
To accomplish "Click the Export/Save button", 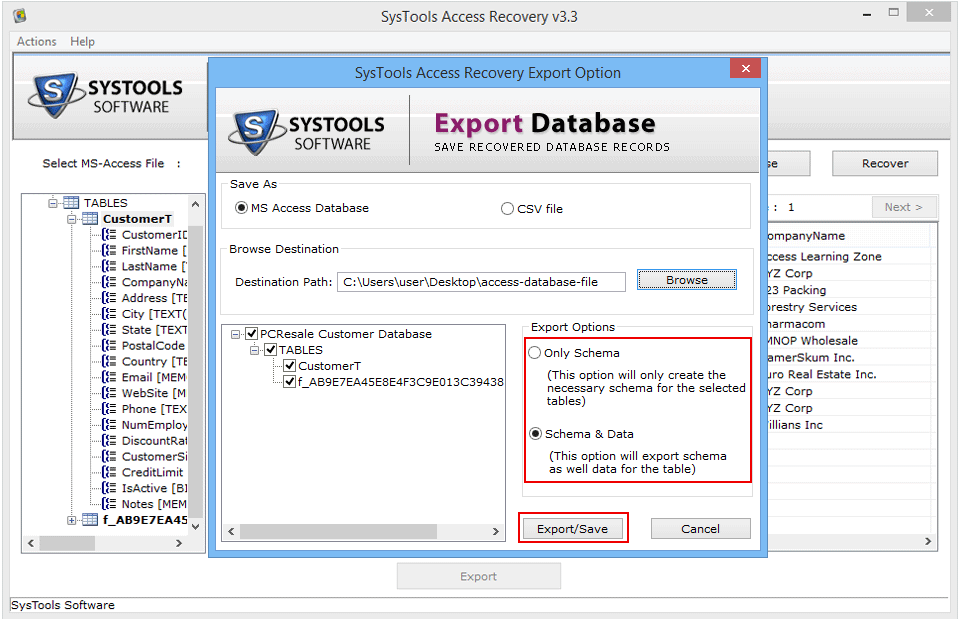I will (572, 528).
